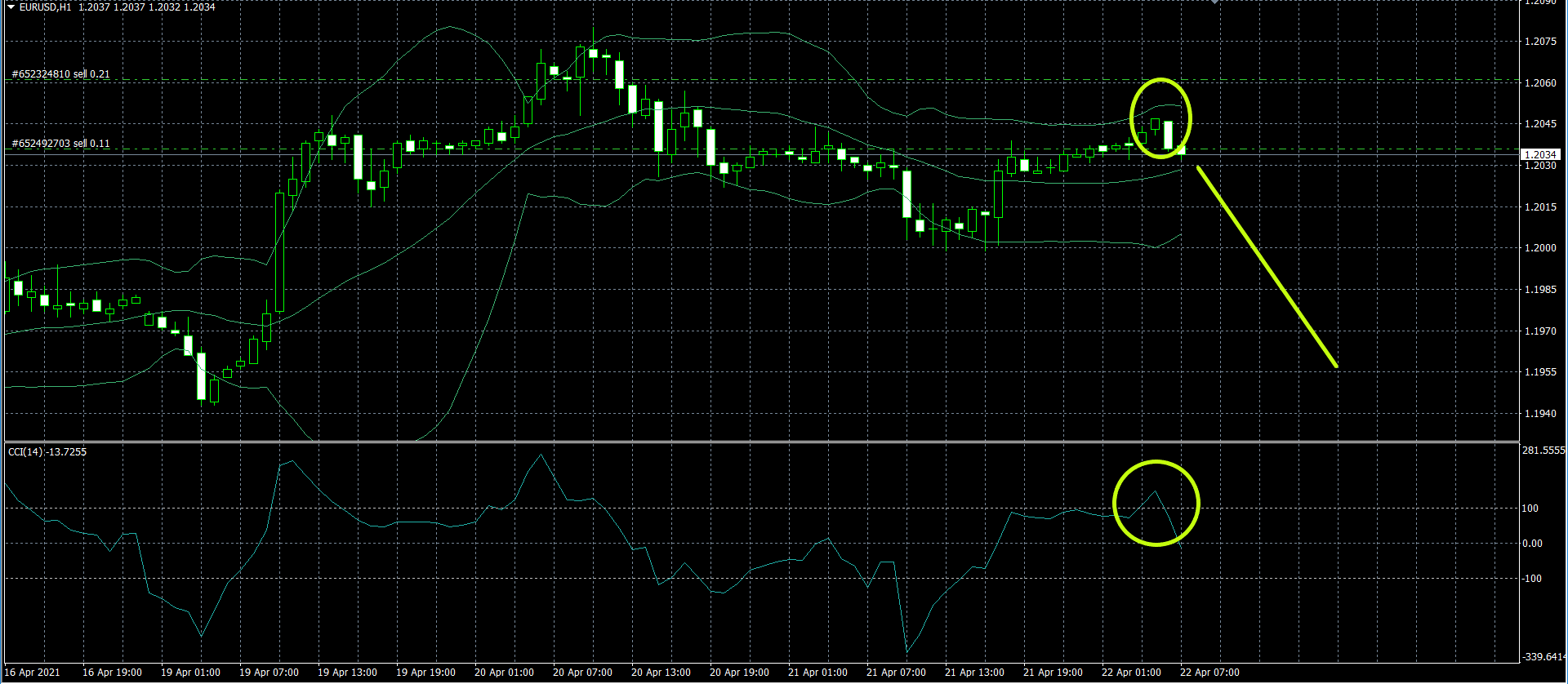Screen dimensions: 1568x684
Task: Click the EURUSD,H1 chart title text
Action: click(x=46, y=7)
